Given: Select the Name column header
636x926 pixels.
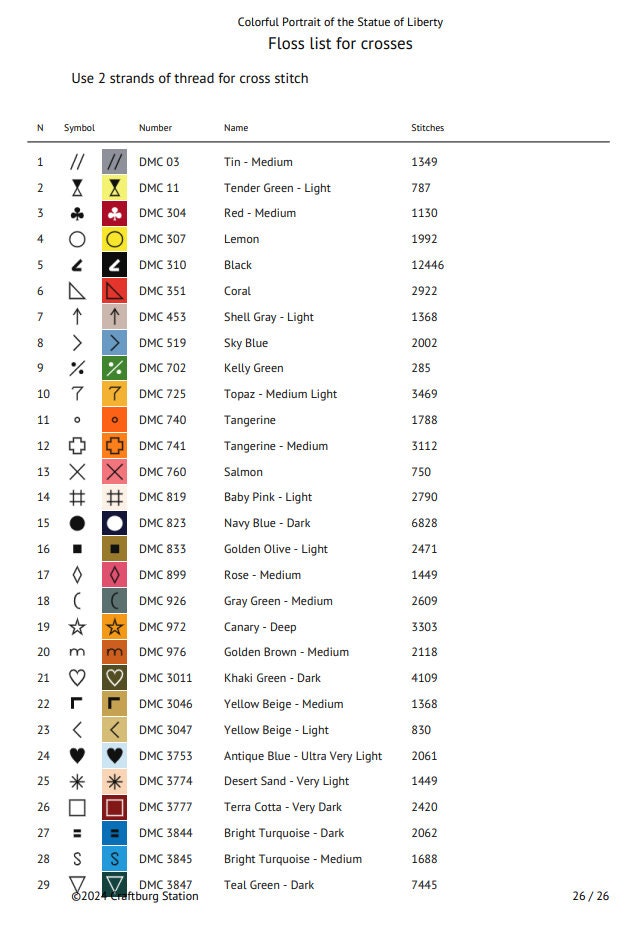Looking at the screenshot, I should [236, 128].
